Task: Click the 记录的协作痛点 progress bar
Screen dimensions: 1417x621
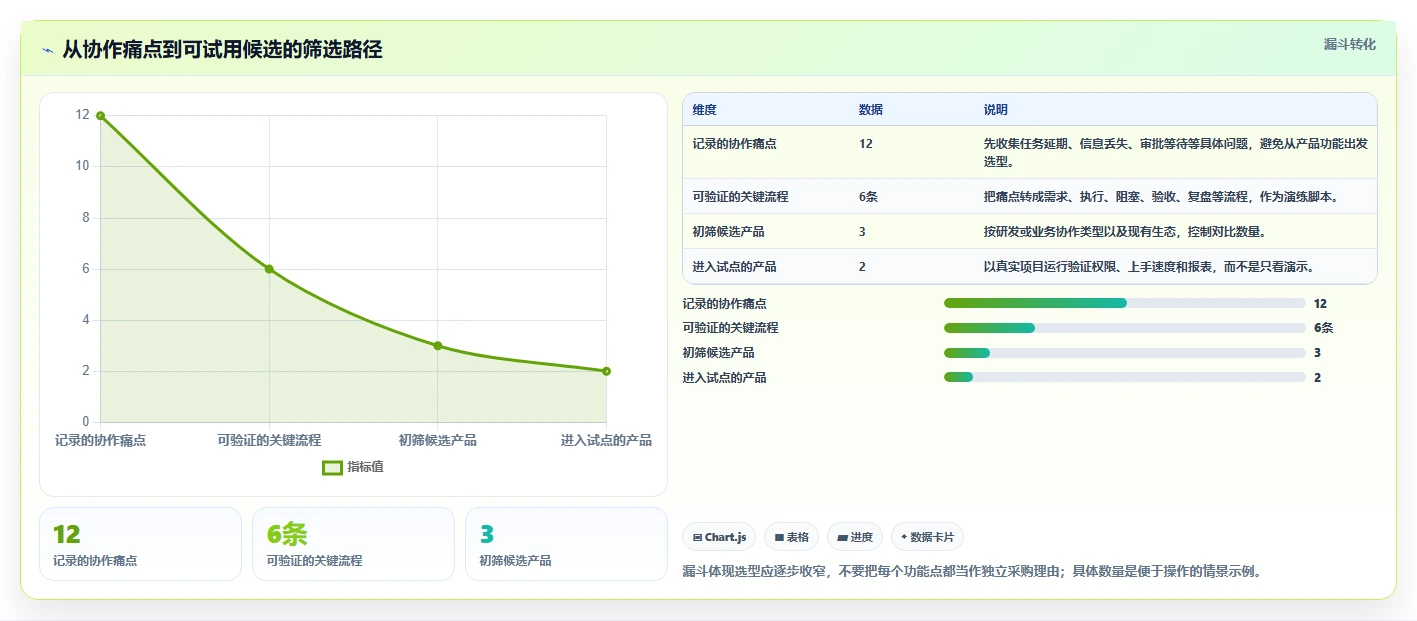Action: [x=1125, y=303]
